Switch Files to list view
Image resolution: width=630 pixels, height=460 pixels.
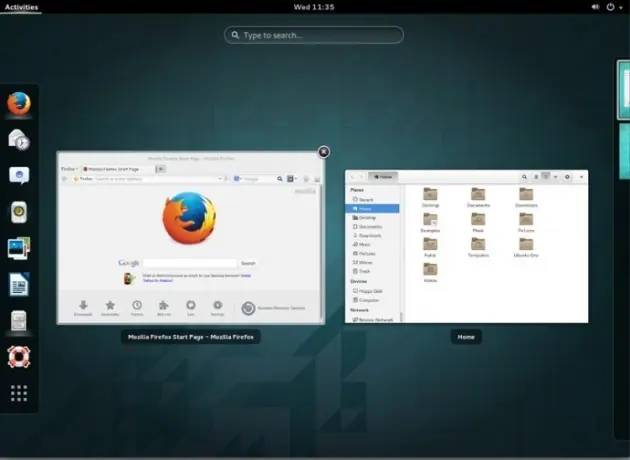[x=536, y=177]
